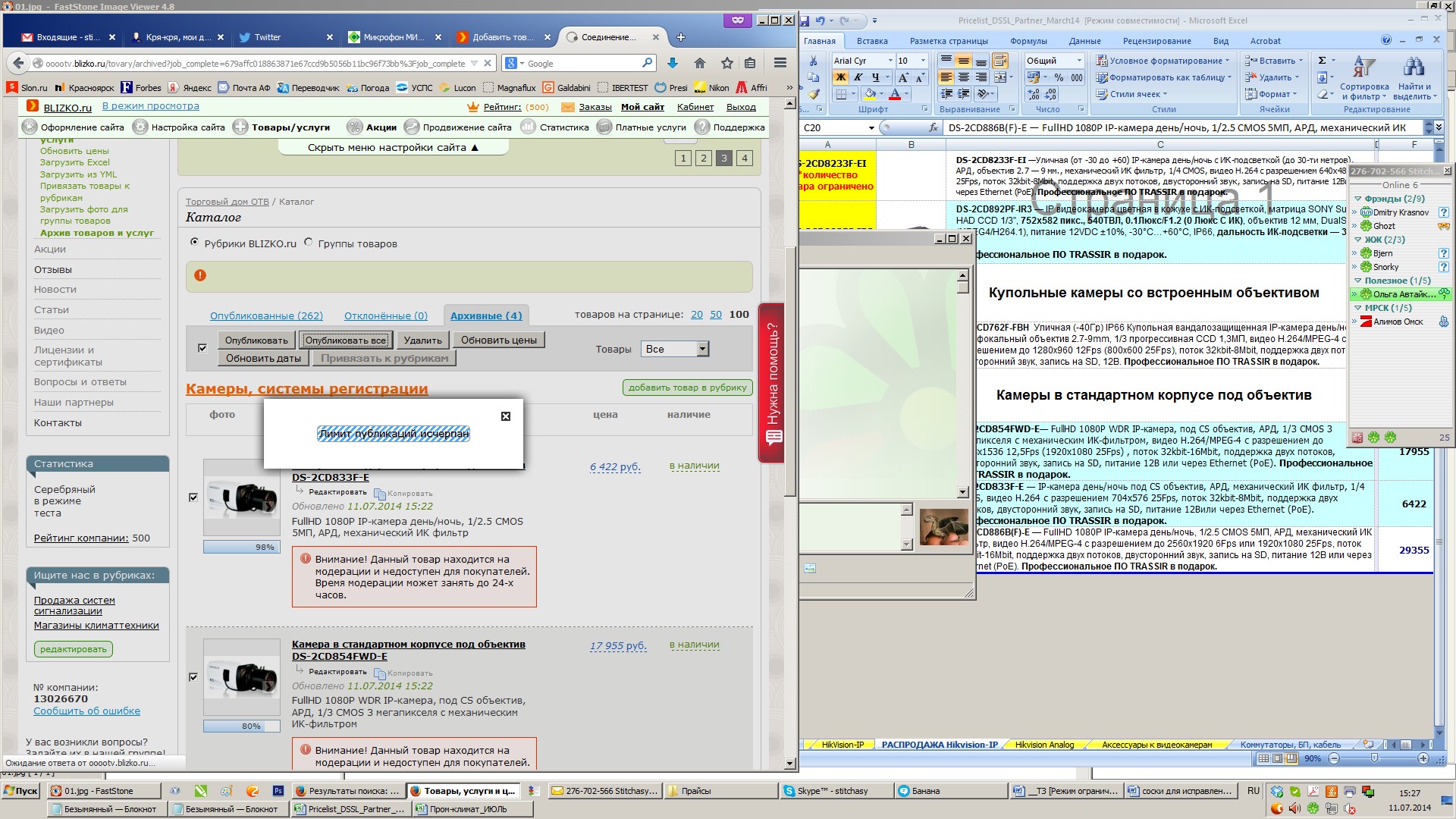
Task: Apply percent style in Excel
Action: pos(1059,77)
